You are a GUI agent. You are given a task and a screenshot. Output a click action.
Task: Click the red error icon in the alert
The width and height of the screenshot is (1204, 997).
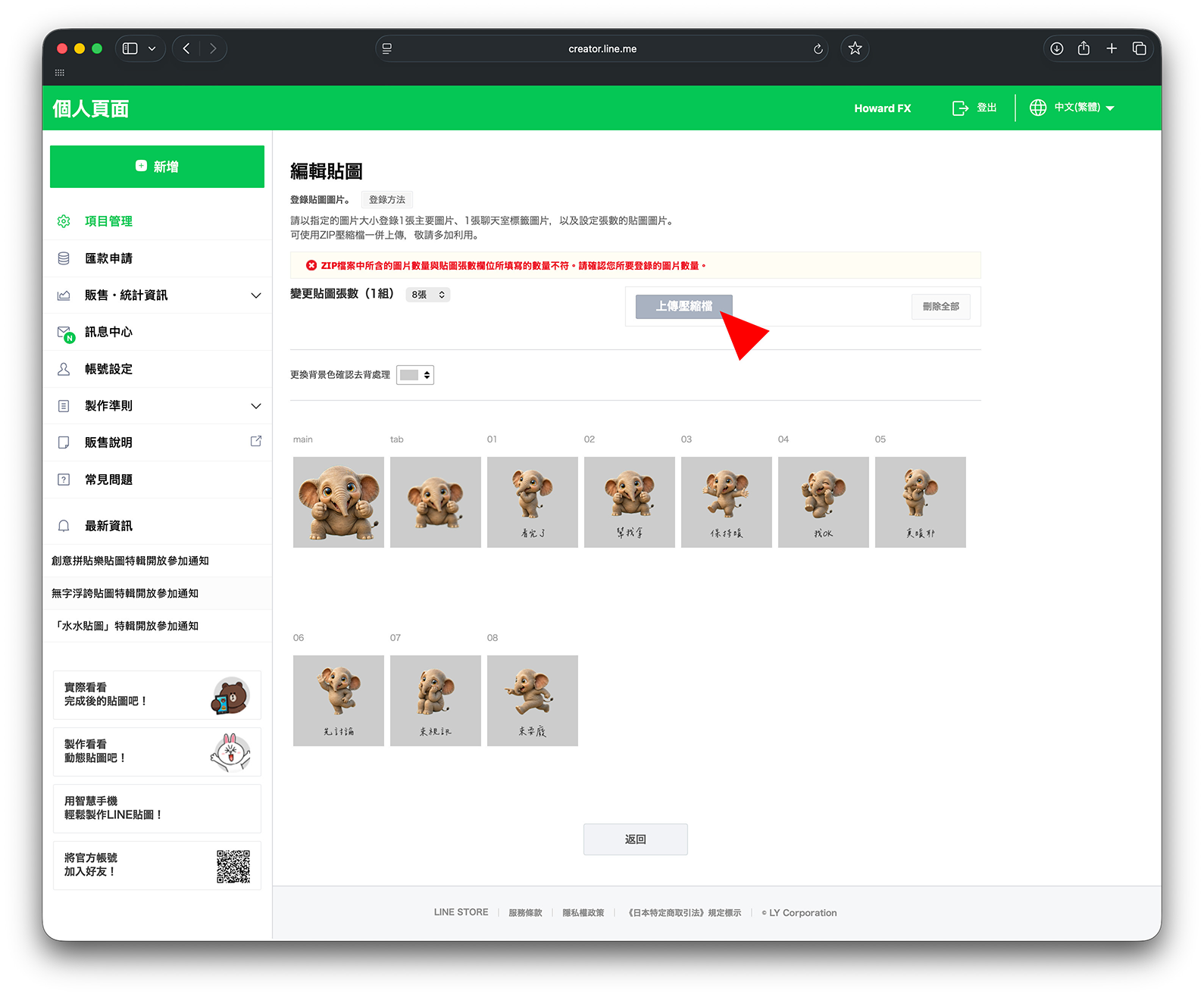coord(311,266)
